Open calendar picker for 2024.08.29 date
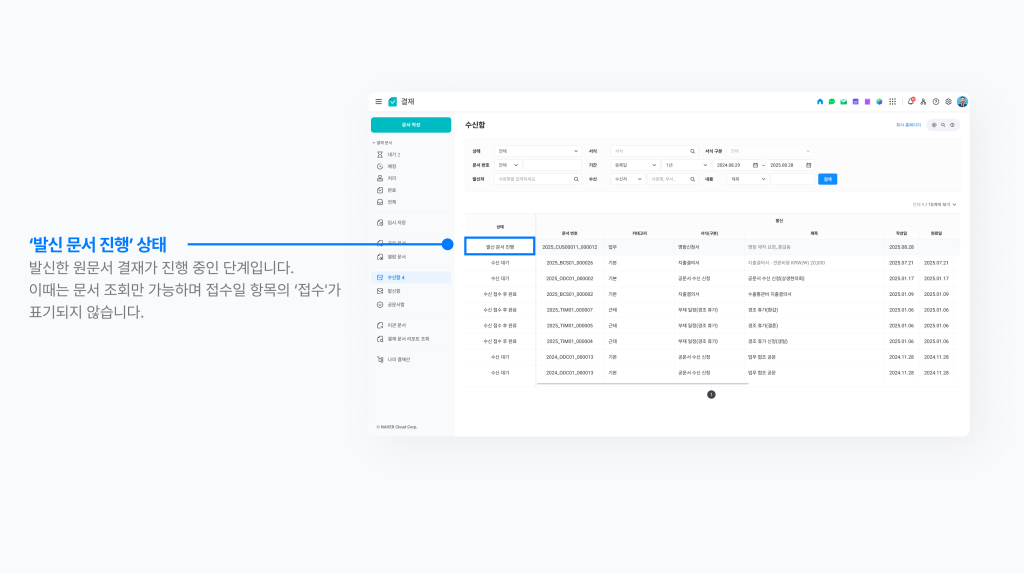 pos(756,165)
